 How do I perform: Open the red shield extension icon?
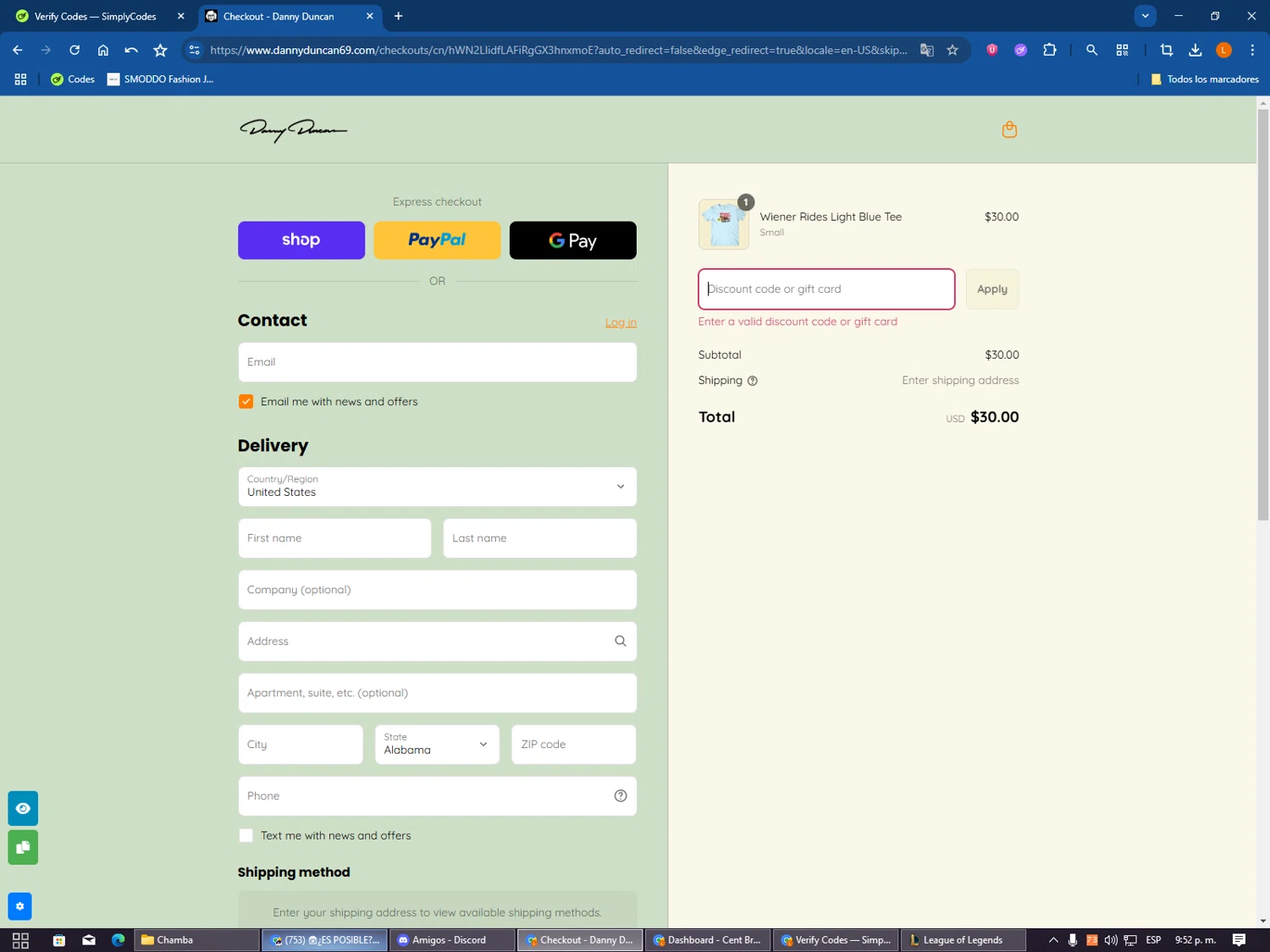991,50
